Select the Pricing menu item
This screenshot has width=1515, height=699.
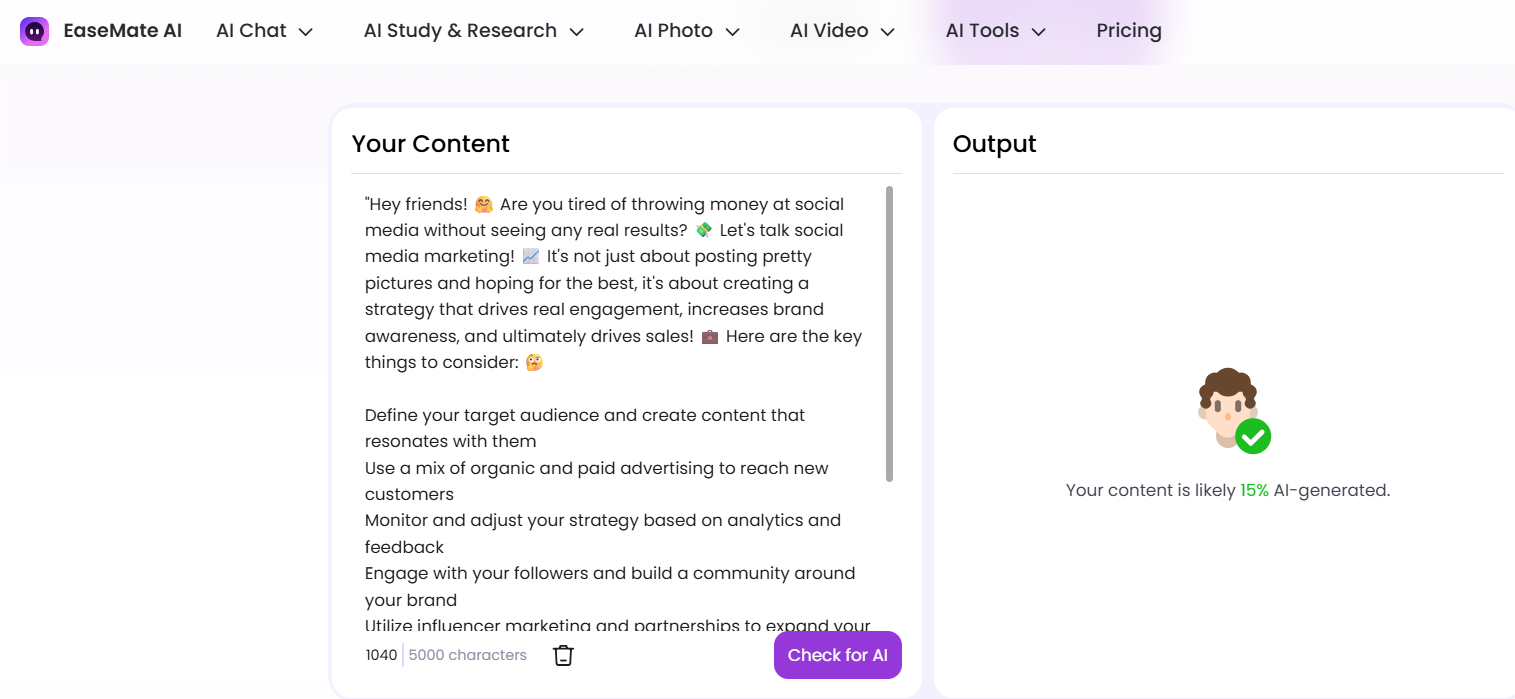pyautogui.click(x=1128, y=30)
